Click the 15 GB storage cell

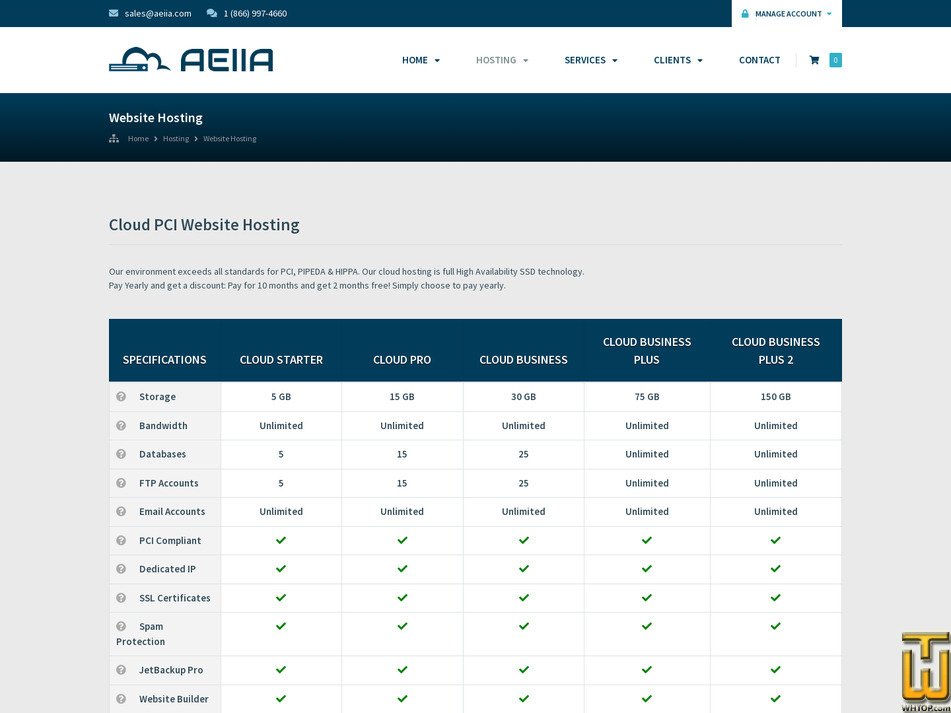coord(402,397)
